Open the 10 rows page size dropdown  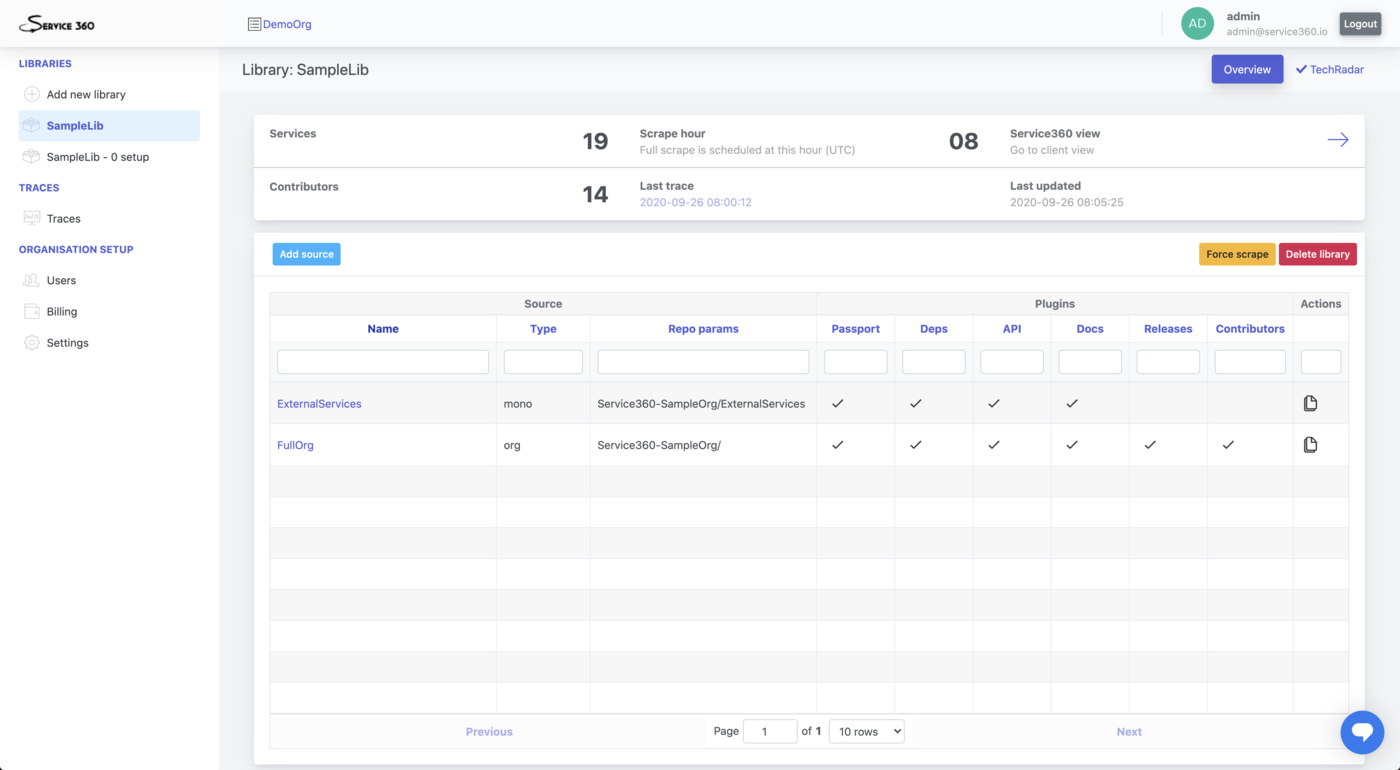point(866,731)
